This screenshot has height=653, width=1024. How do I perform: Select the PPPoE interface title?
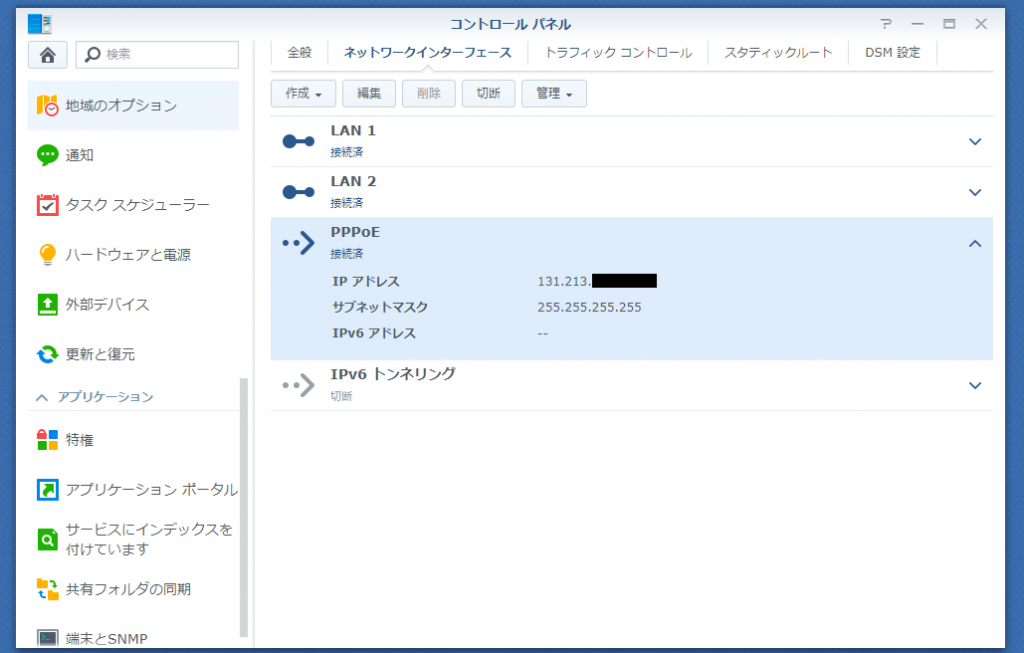[x=355, y=232]
